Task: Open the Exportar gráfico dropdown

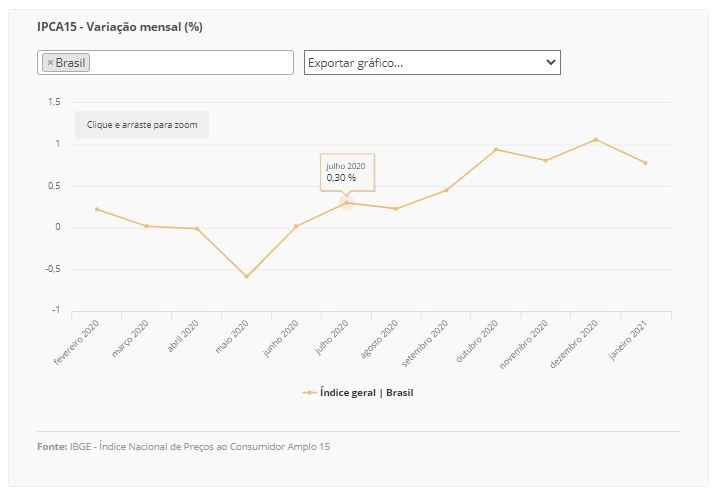Action: 432,62
